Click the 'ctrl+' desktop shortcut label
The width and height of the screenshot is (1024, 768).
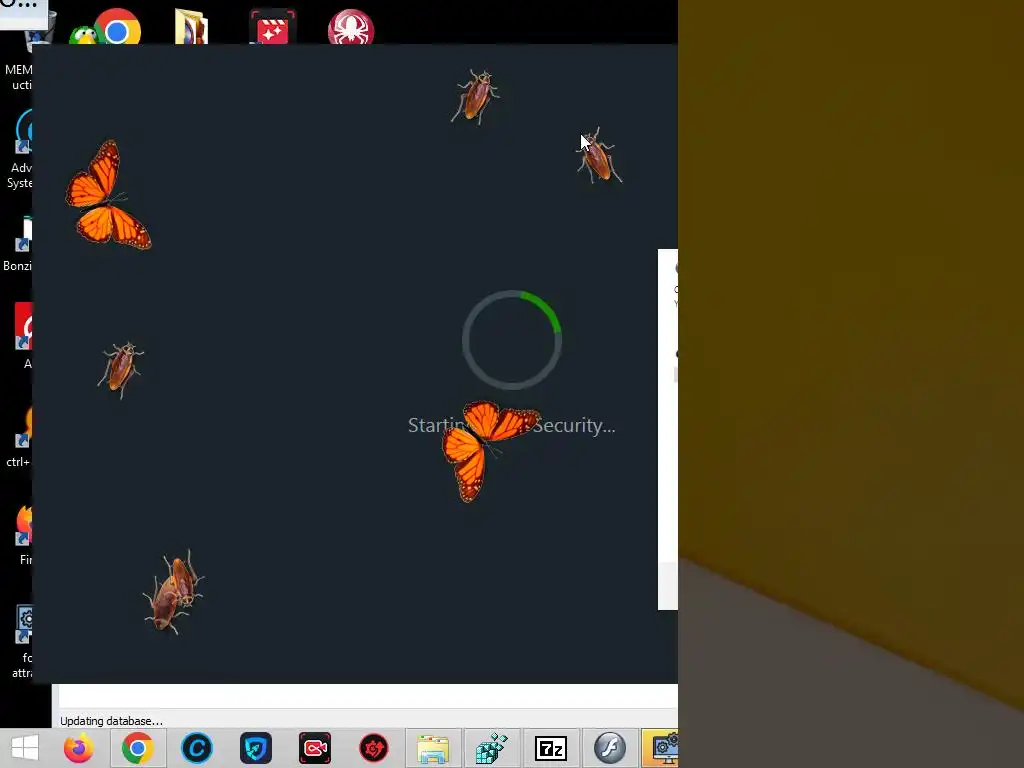click(18, 462)
